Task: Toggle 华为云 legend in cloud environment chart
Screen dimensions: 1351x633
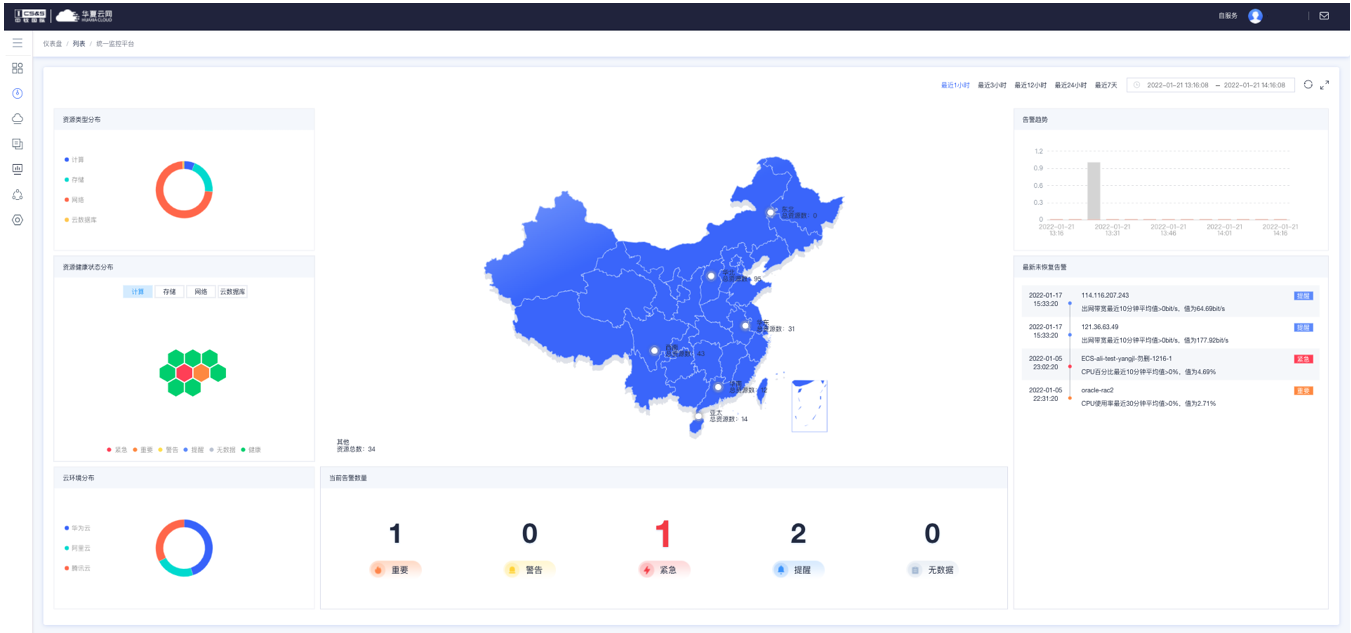Action: tap(79, 527)
